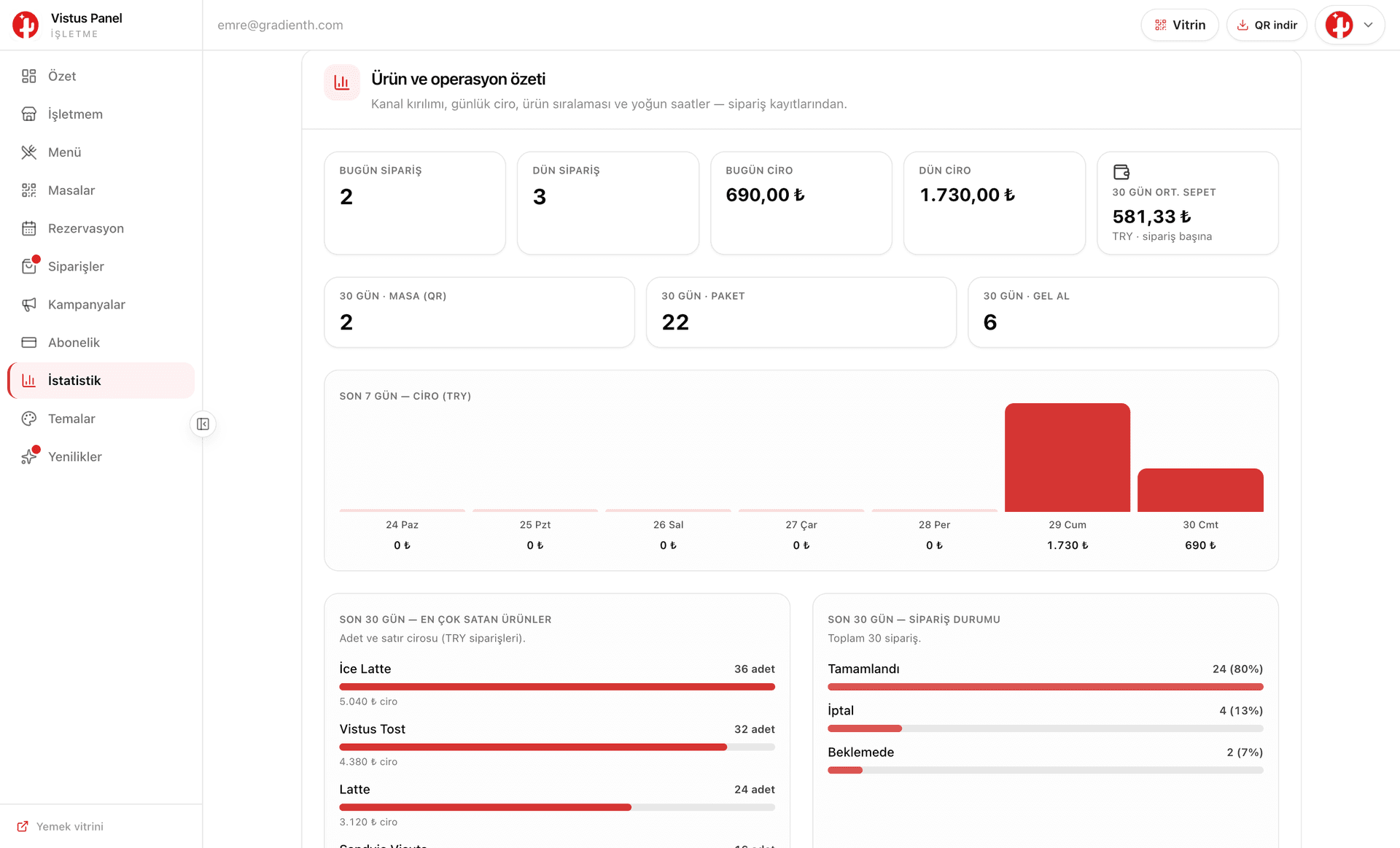This screenshot has height=848, width=1400.
Task: Click the red chart icon beside Ürün ve operasyon özeti
Action: (x=342, y=82)
